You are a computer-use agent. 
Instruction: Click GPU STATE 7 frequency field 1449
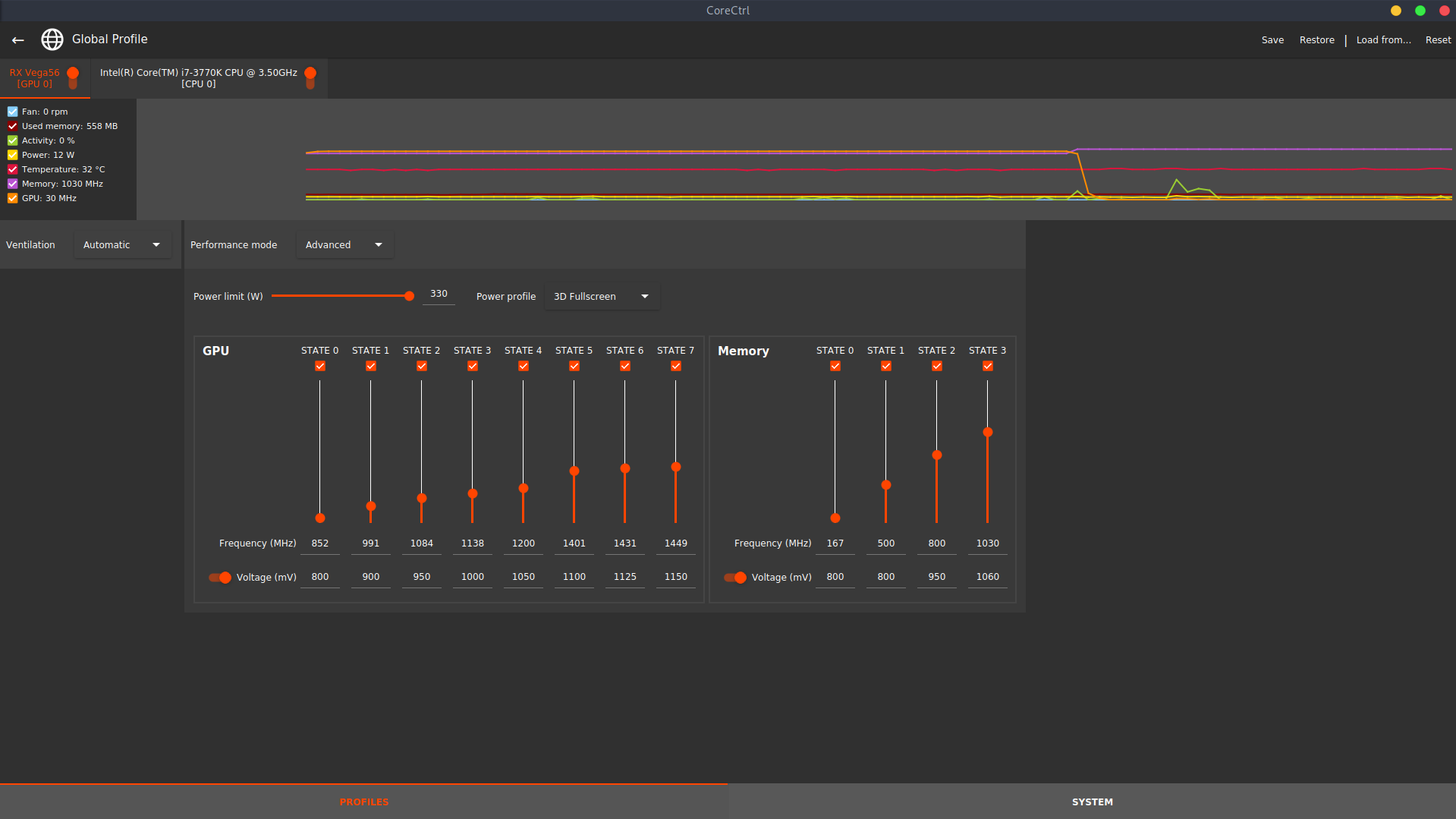coord(676,544)
